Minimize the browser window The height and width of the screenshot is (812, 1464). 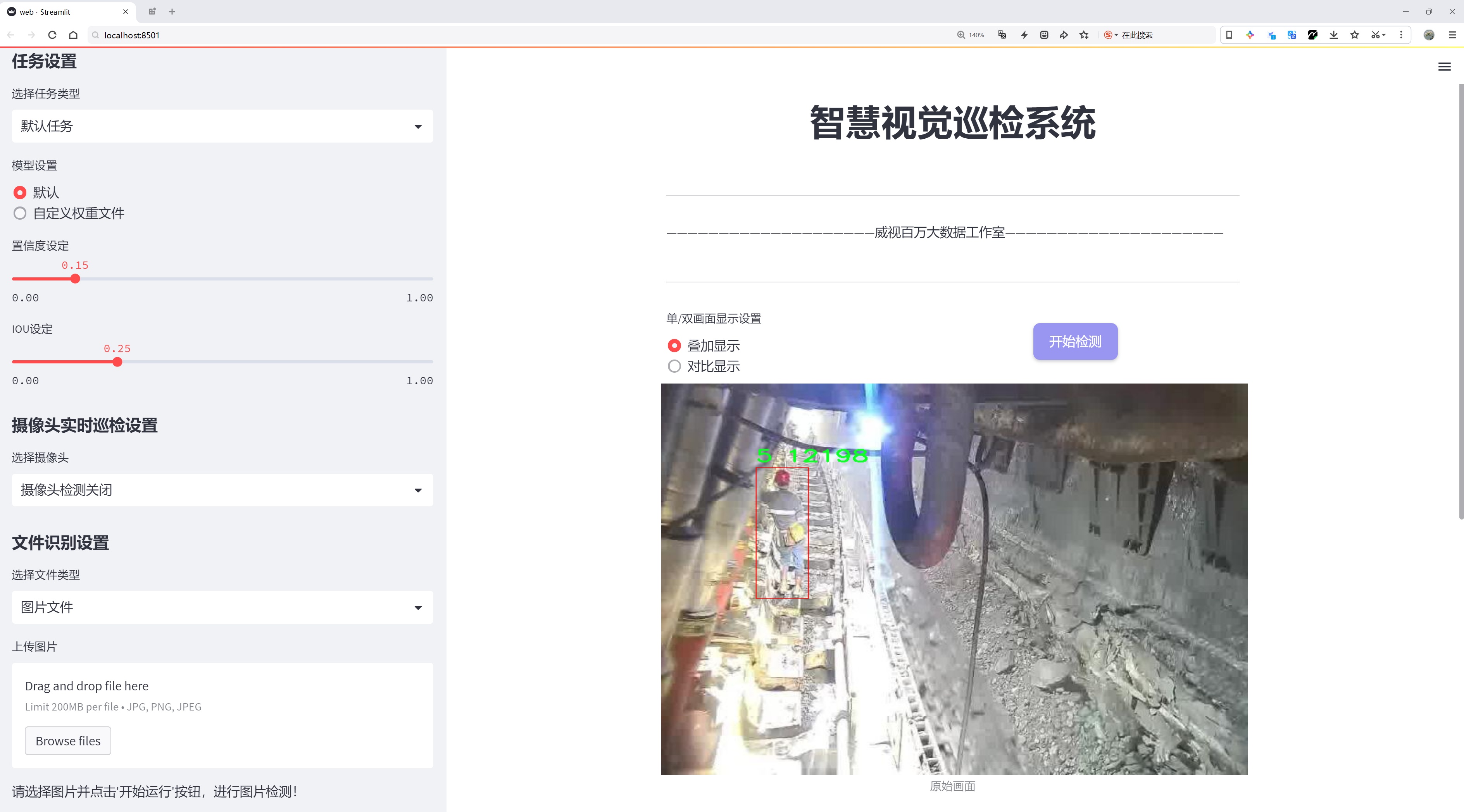pyautogui.click(x=1405, y=11)
